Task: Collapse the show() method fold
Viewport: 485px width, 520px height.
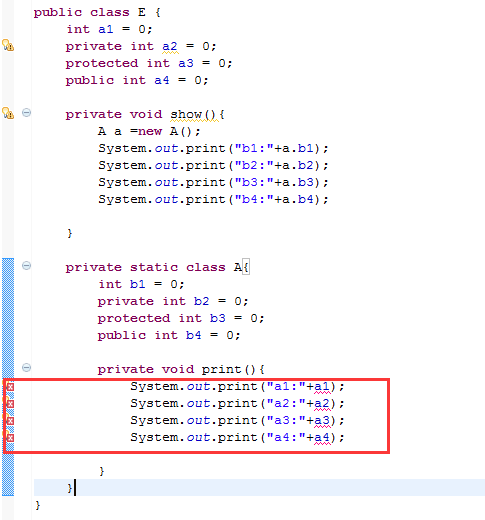Action: click(x=26, y=113)
